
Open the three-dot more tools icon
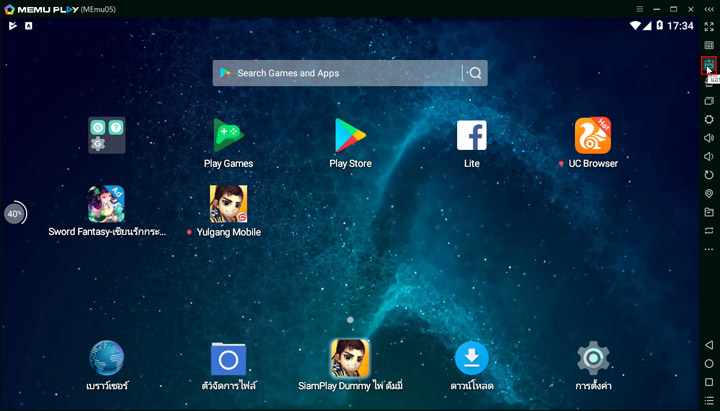[709, 249]
